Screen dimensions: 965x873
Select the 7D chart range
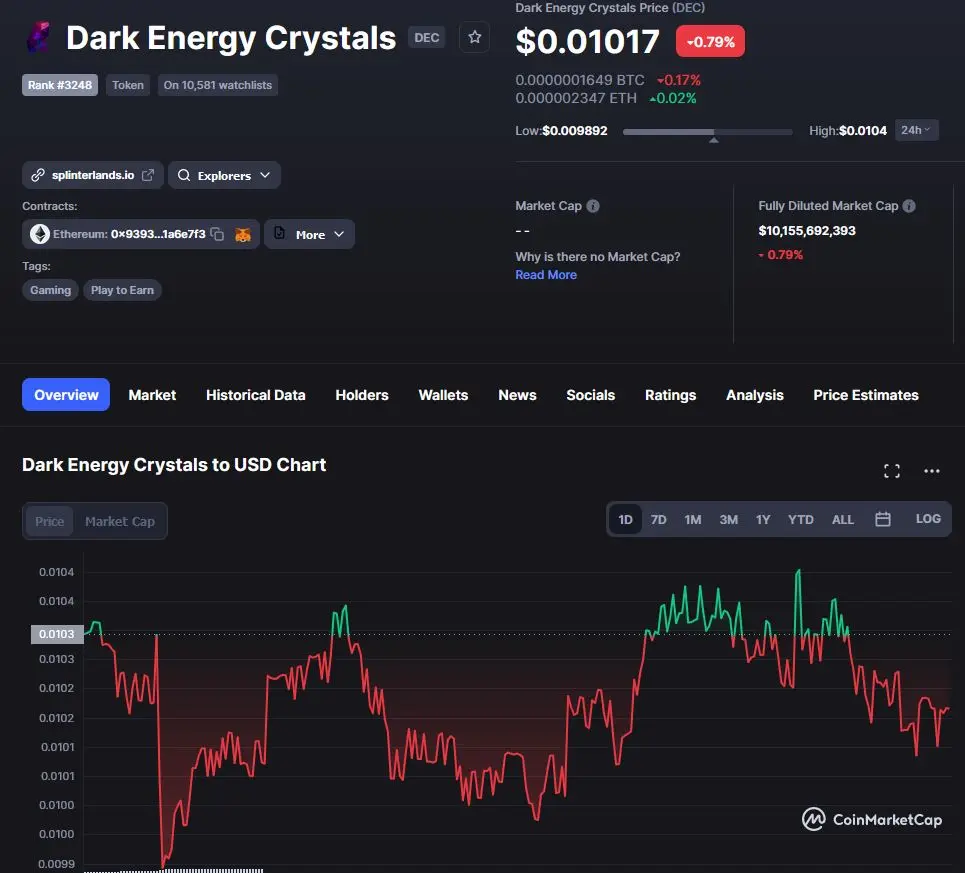pos(659,520)
